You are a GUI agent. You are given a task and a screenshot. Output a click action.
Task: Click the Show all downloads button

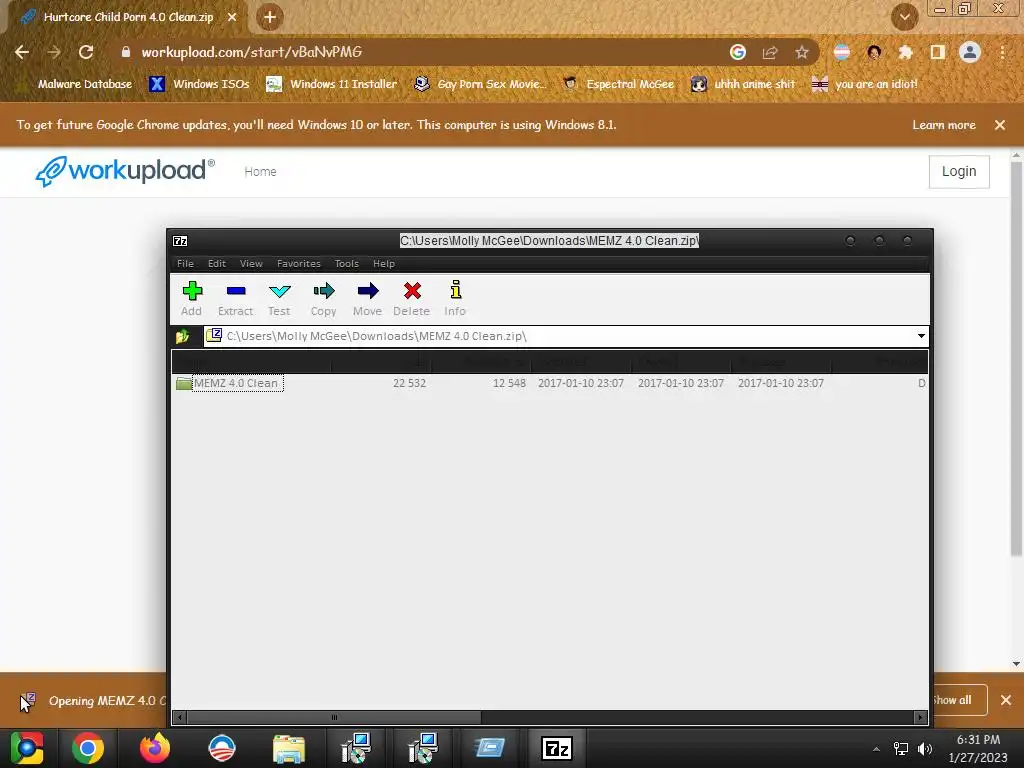tap(959, 700)
